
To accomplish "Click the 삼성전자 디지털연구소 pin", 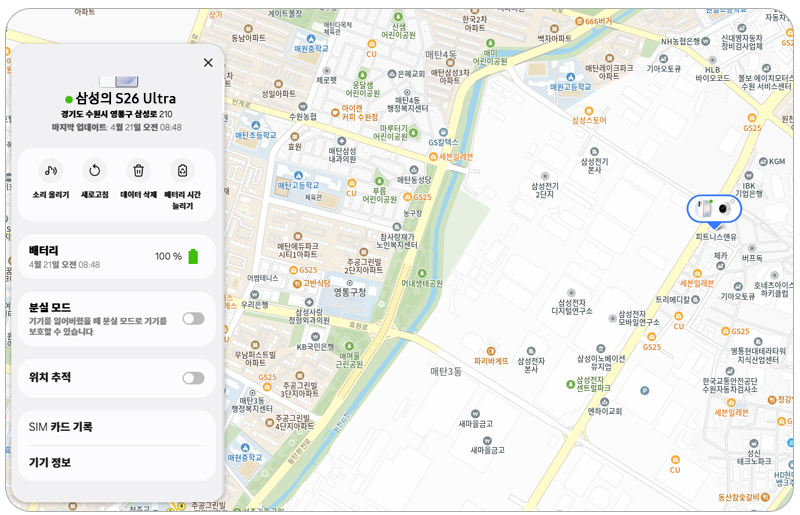I will click(571, 293).
